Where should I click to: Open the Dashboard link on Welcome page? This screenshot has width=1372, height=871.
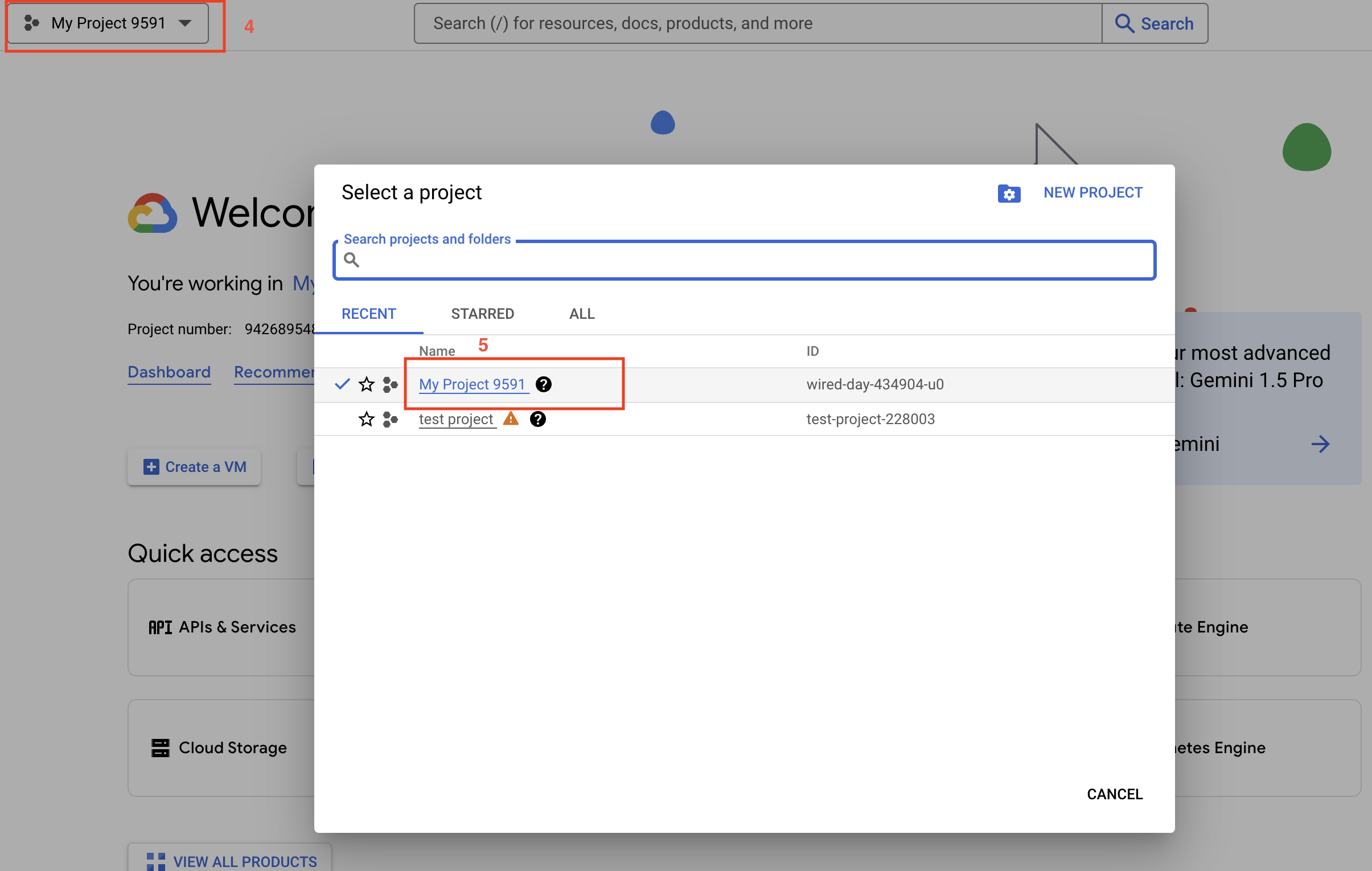[x=169, y=372]
